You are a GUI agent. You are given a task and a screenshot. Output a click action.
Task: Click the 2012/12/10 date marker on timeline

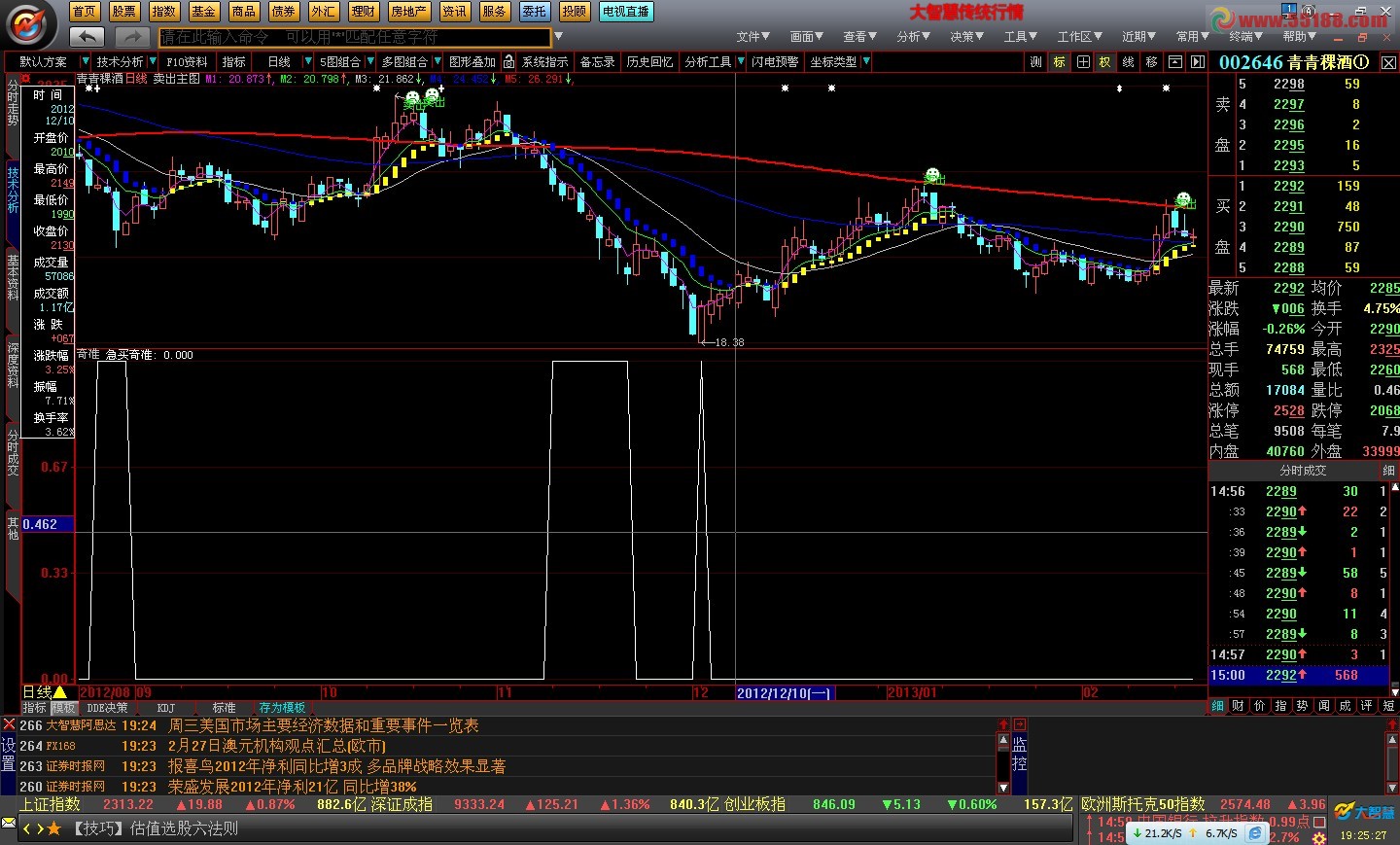tap(785, 692)
